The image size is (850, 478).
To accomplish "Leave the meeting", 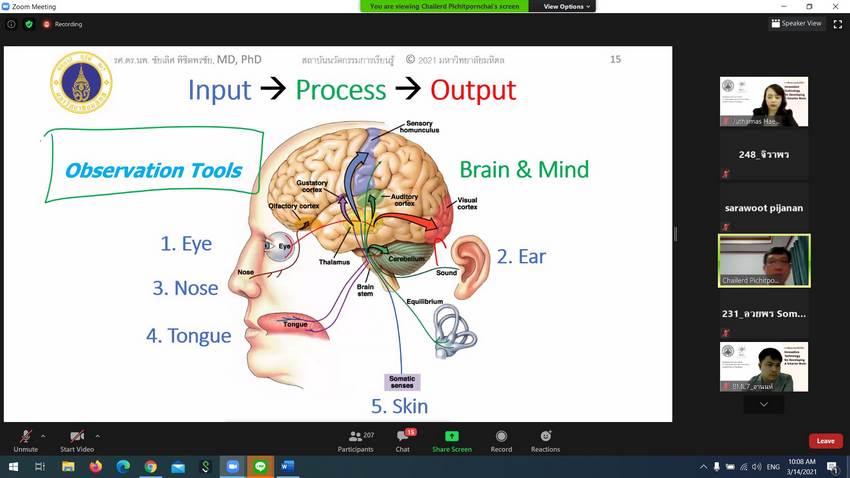I will (825, 440).
